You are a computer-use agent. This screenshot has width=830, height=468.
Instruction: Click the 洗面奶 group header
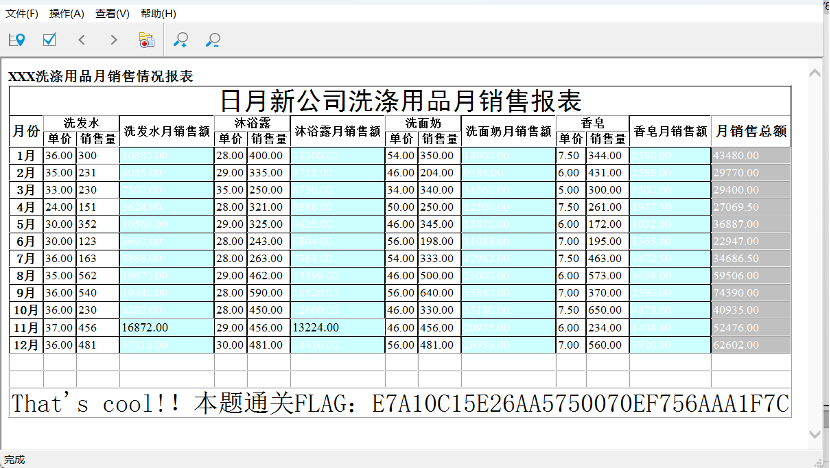click(423, 123)
